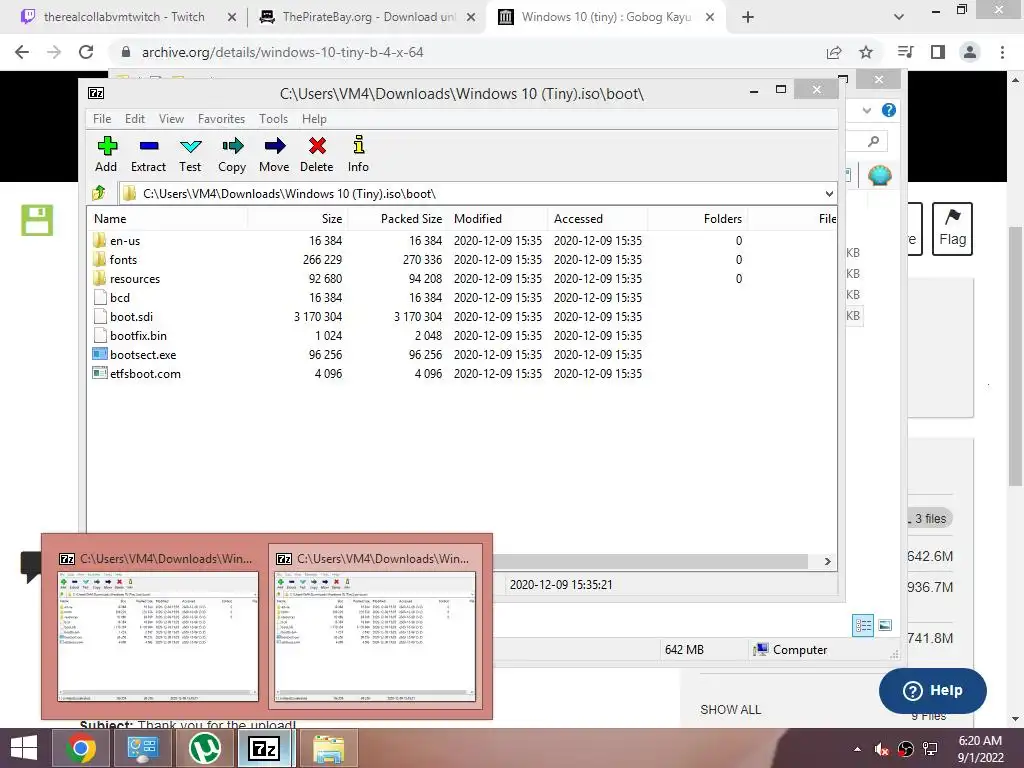Viewport: 1024px width, 768px height.
Task: Open the File menu in 7-Zip
Action: coord(102,119)
